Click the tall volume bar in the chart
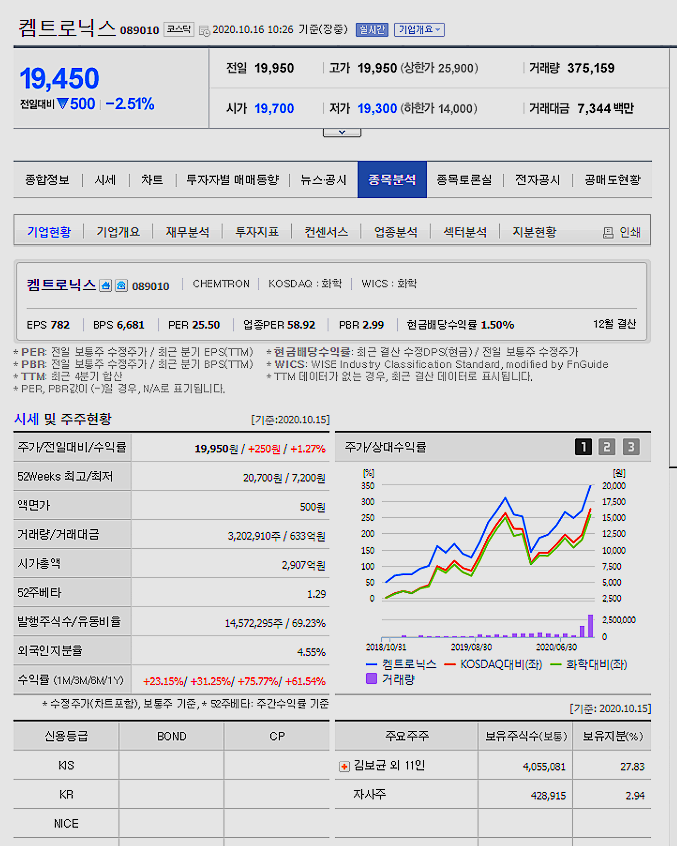The width and height of the screenshot is (677, 846). click(591, 626)
